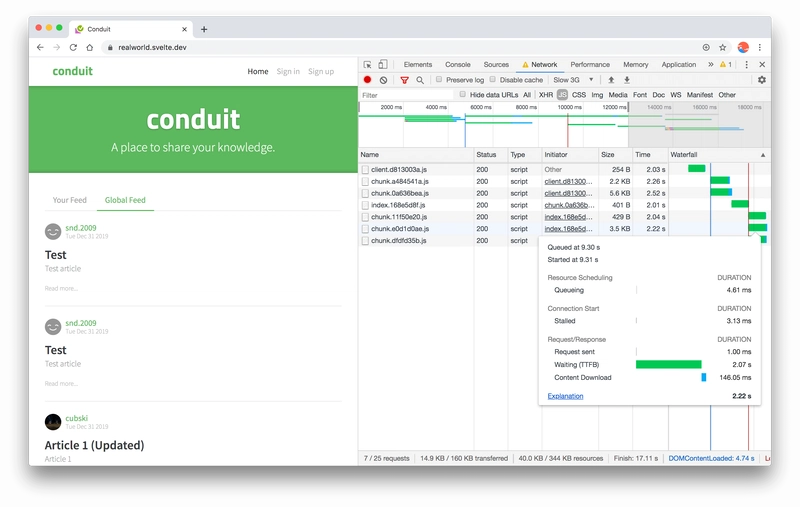Sort by Waterfall column arrow
This screenshot has width=800, height=507.
point(763,155)
